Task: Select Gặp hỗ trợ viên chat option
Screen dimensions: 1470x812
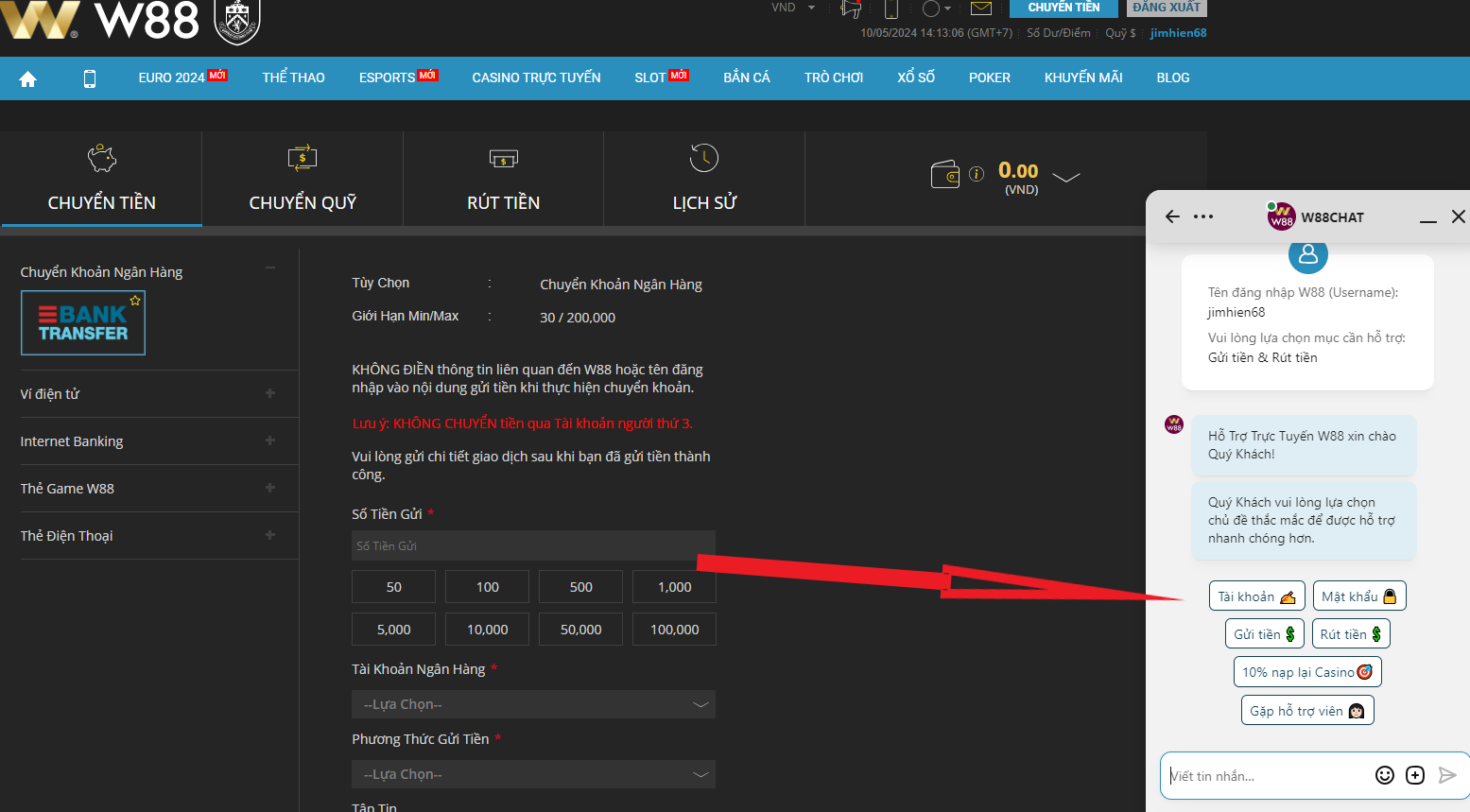Action: pyautogui.click(x=1307, y=711)
